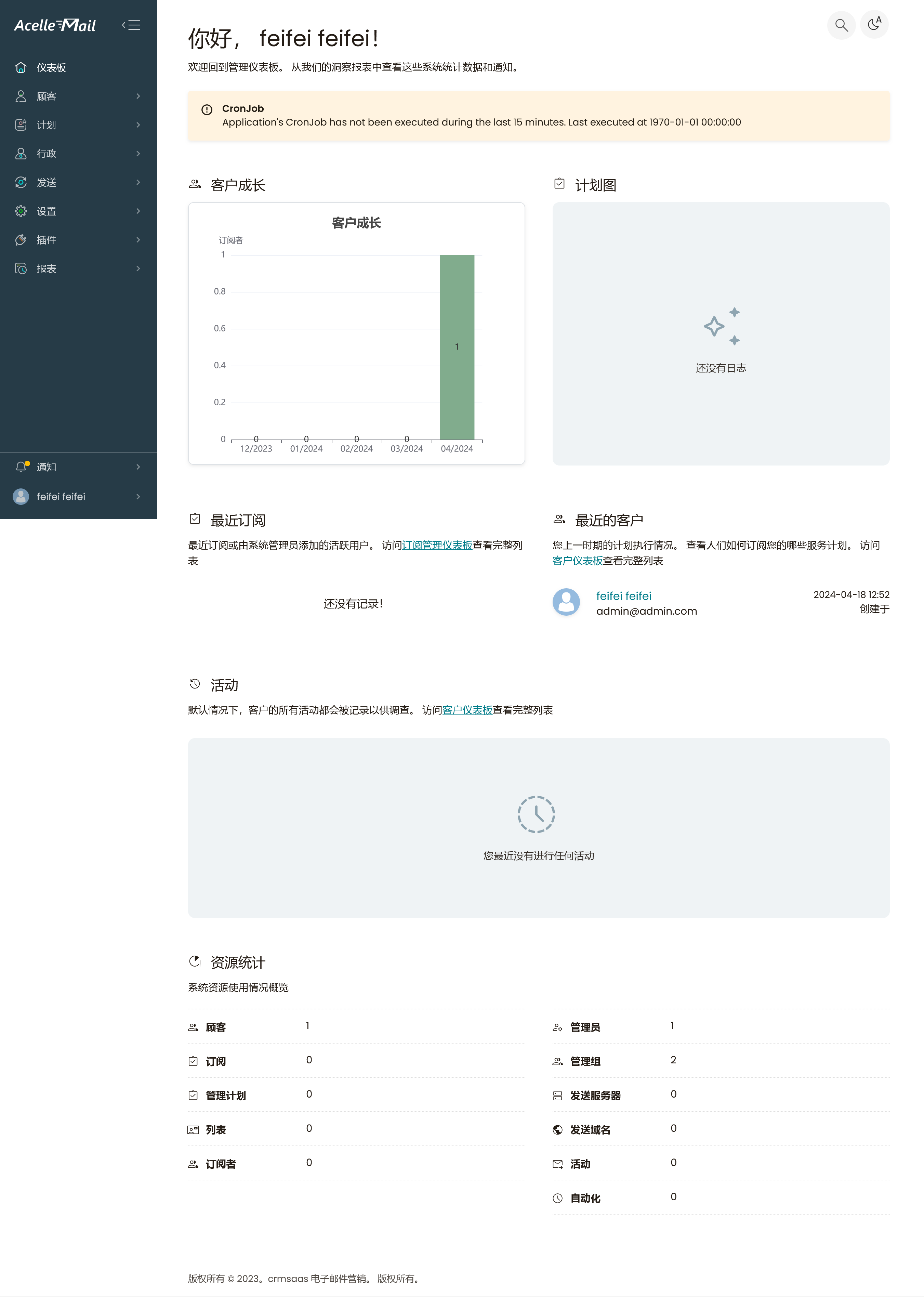The image size is (924, 1297).
Task: Click the 发送 sending icon in sidebar
Action: 21,183
